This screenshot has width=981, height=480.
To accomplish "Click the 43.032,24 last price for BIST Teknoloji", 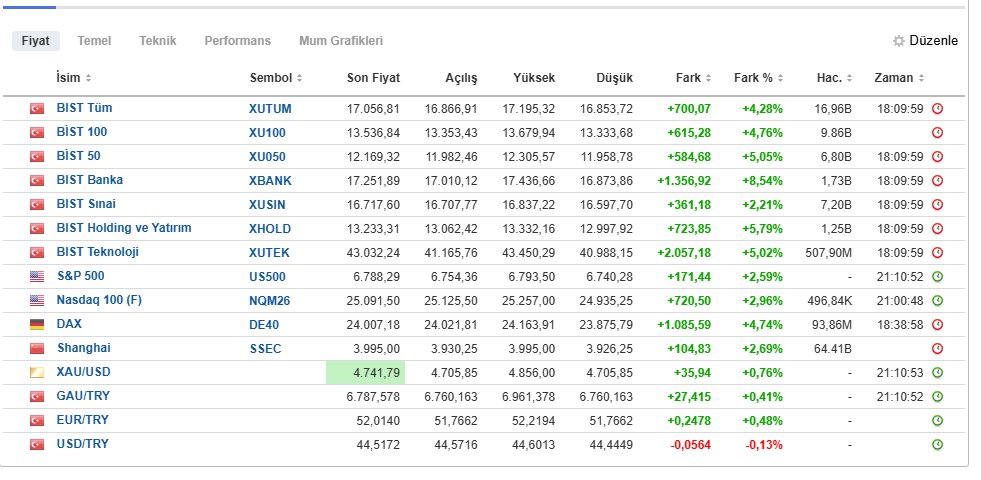I will tap(374, 253).
